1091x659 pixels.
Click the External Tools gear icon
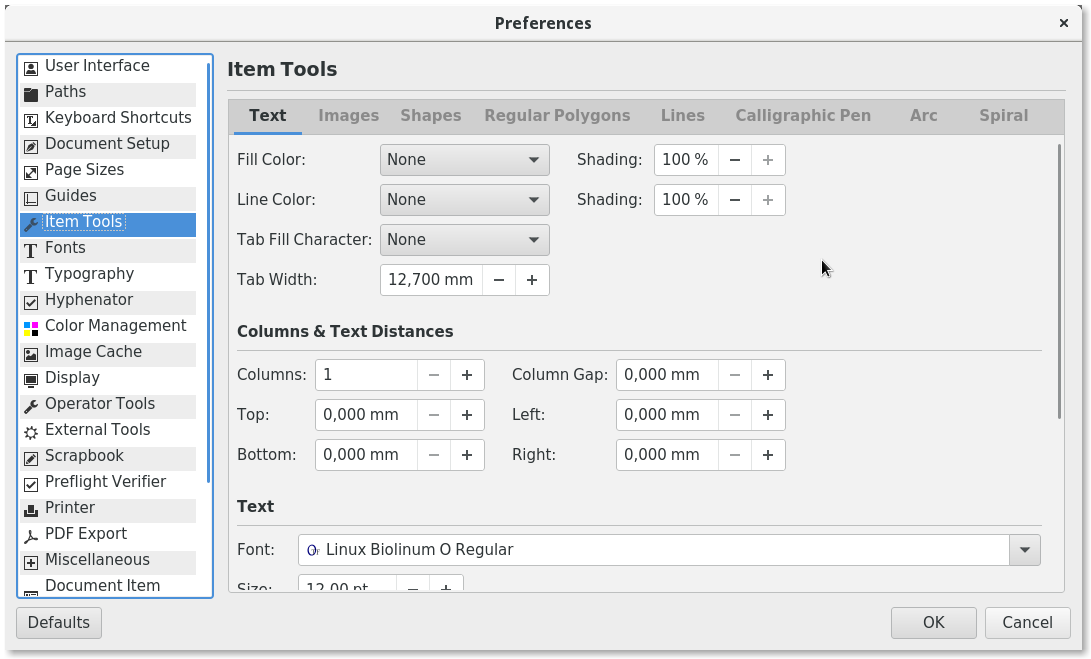(x=31, y=431)
